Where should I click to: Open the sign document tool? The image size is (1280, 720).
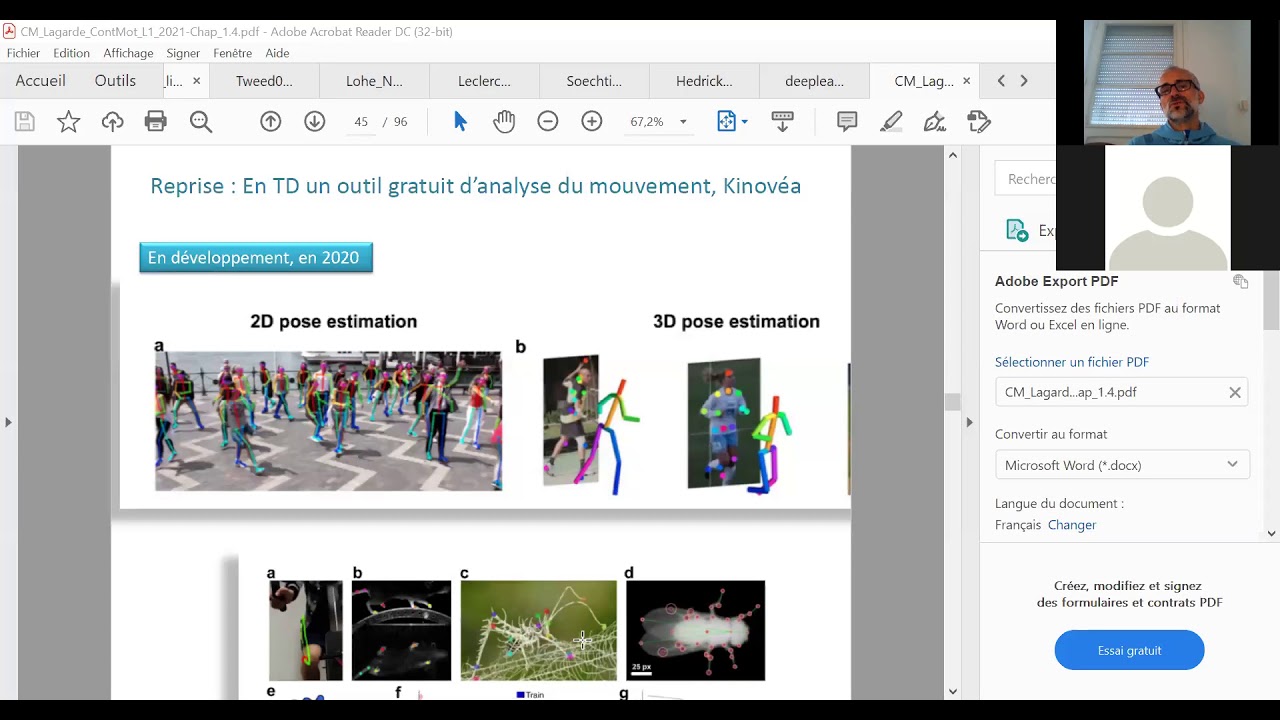(x=935, y=122)
